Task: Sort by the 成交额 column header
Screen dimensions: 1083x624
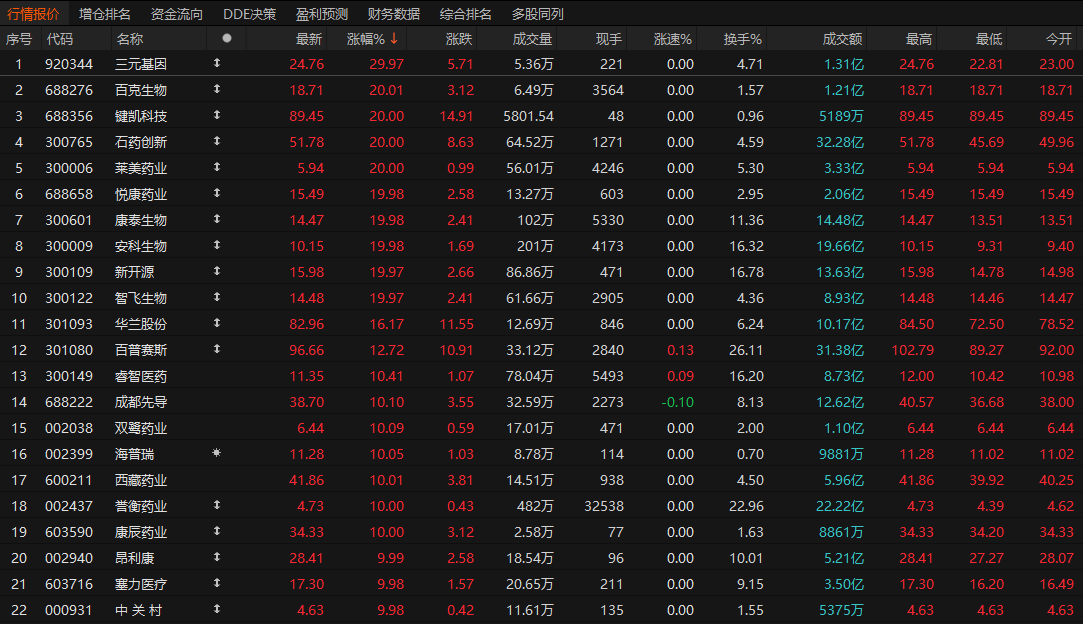Action: pos(843,39)
